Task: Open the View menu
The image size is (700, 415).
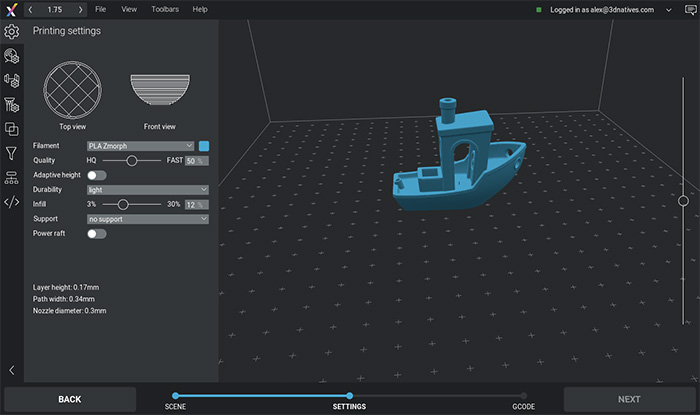Action: tap(129, 9)
